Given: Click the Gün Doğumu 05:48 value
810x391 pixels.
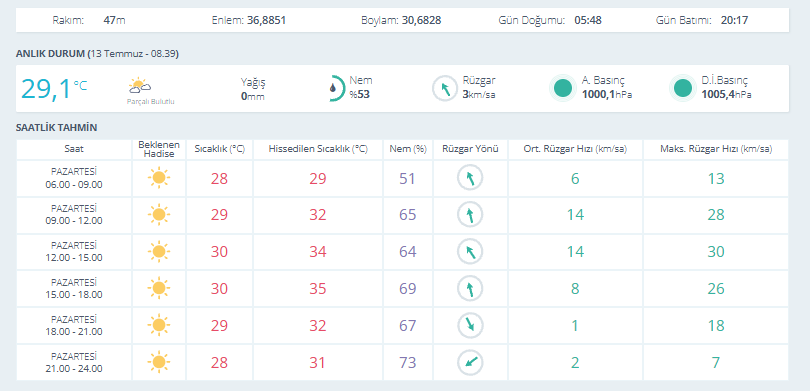Looking at the screenshot, I should [588, 21].
